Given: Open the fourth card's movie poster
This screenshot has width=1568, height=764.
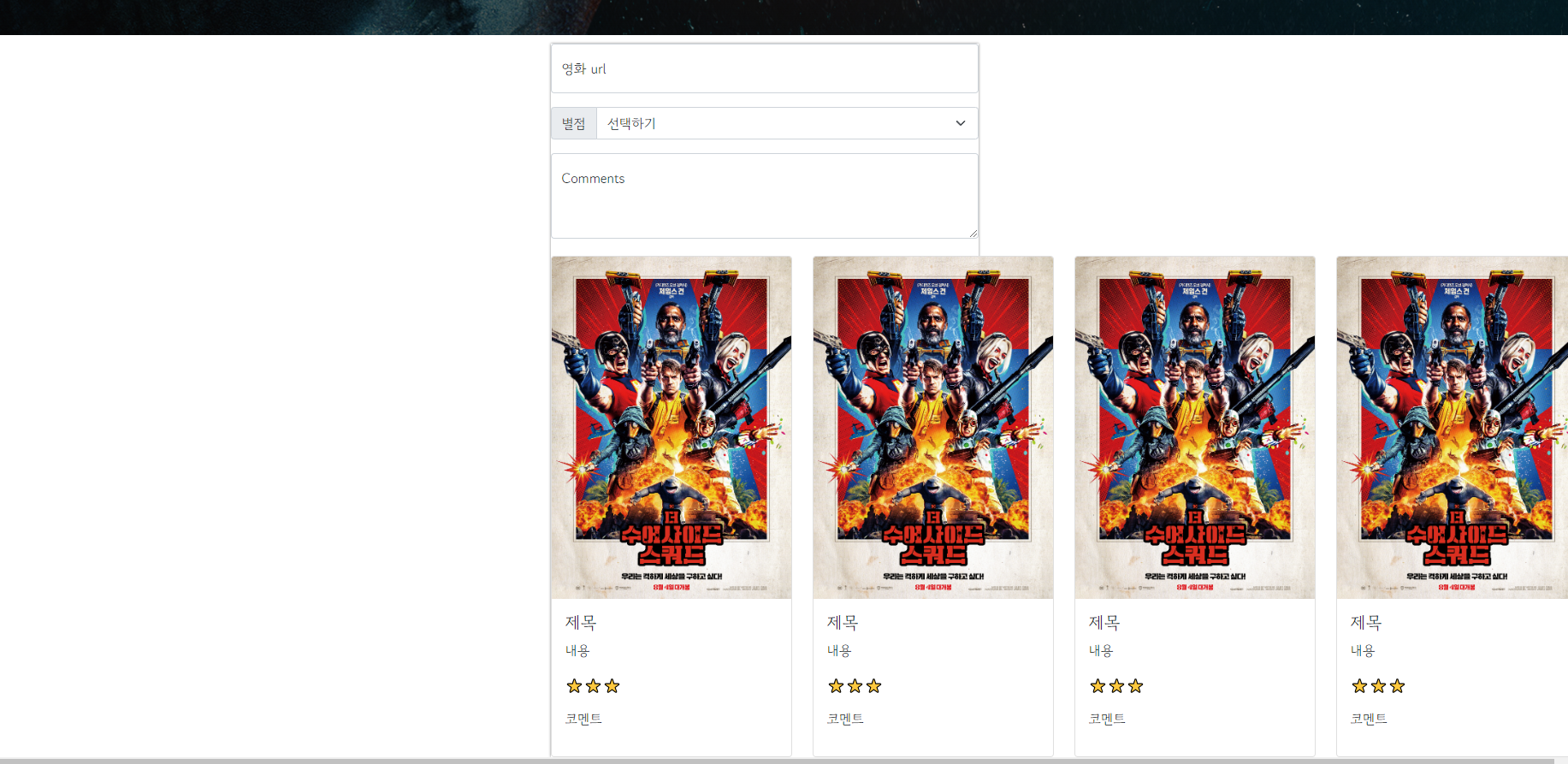Looking at the screenshot, I should (x=1453, y=427).
